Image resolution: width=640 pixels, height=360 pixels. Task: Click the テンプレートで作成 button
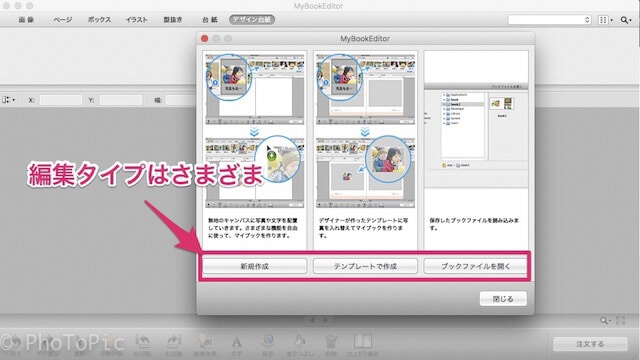[x=365, y=266]
